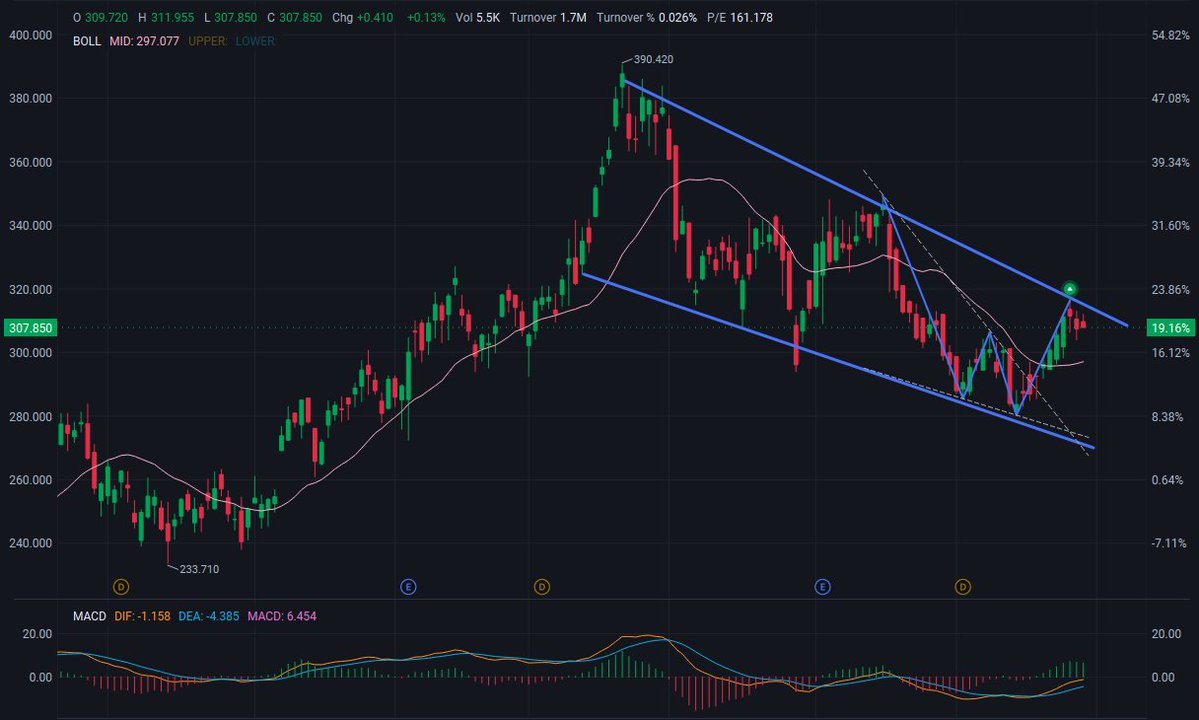Image resolution: width=1199 pixels, height=720 pixels.
Task: Click the low price L 307.850
Action: tap(230, 18)
